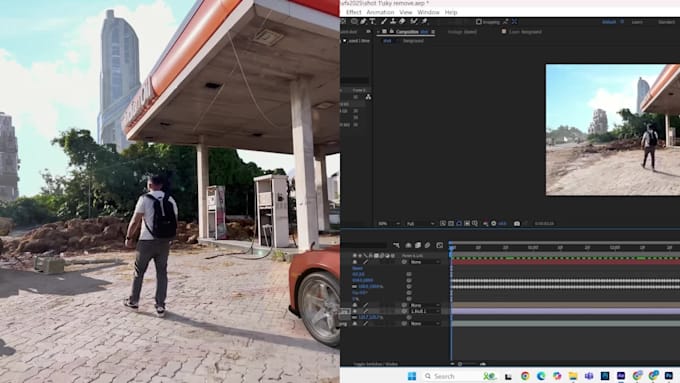The image size is (680, 383).
Task: Click the timeline layer search field
Action: pyautogui.click(x=363, y=246)
